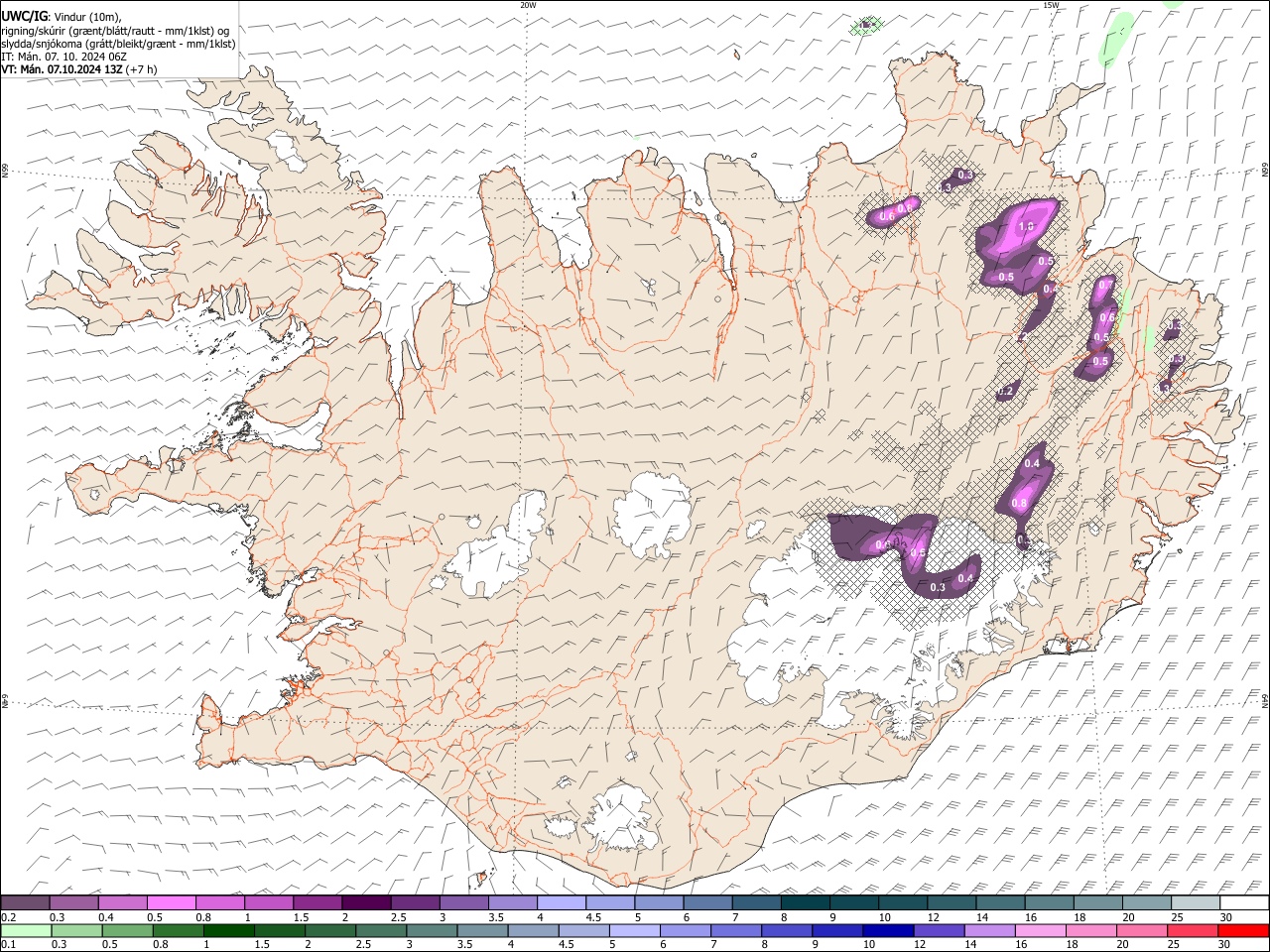The width and height of the screenshot is (1270, 952).
Task: Select the light lavender 4 snow legend swatch
Action: point(562,903)
